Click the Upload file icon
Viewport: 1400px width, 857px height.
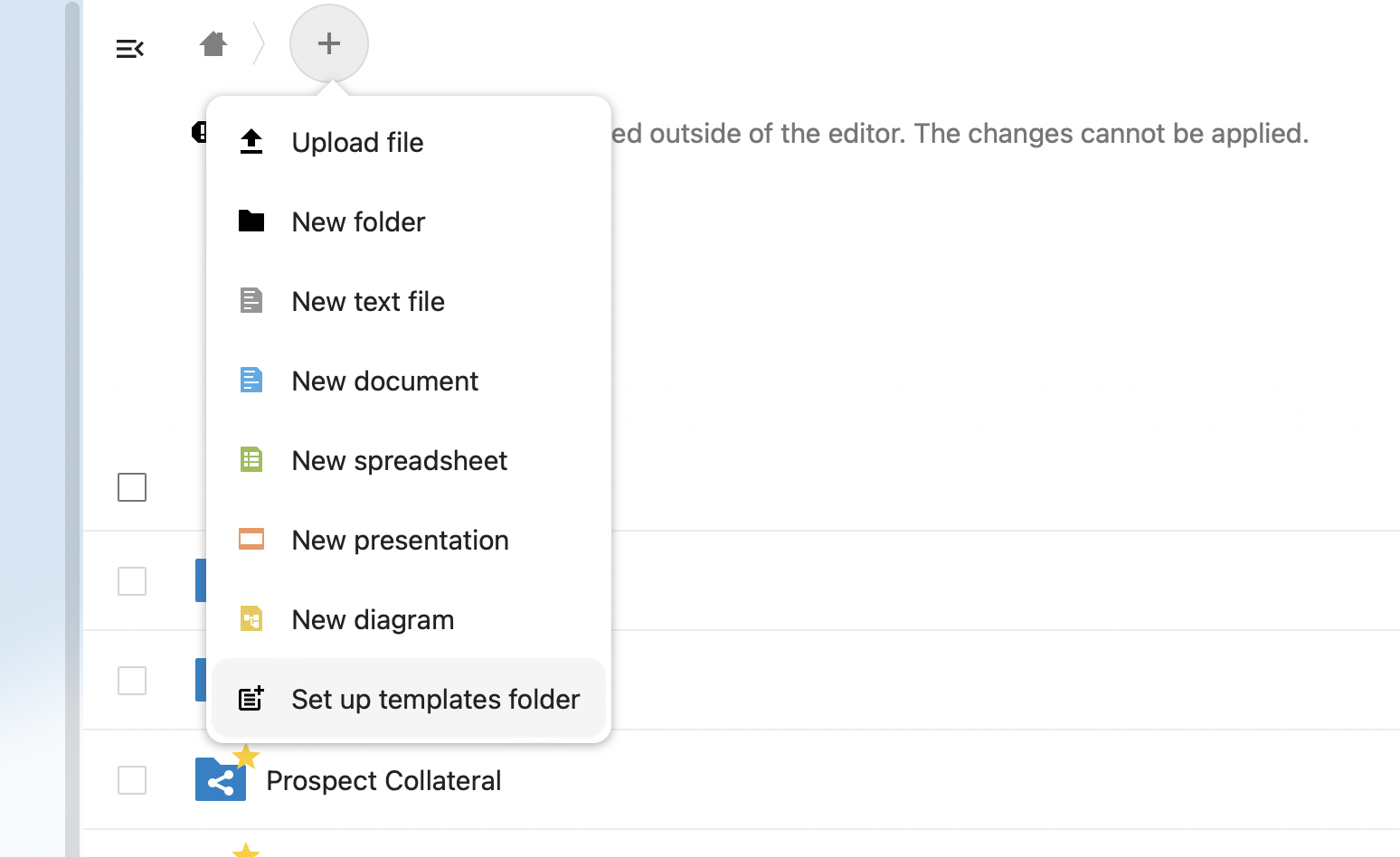point(251,142)
